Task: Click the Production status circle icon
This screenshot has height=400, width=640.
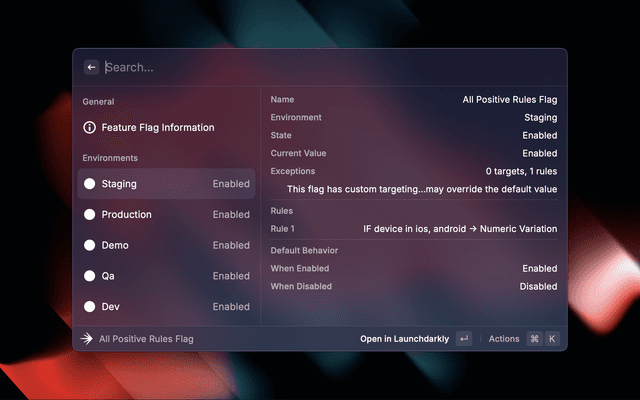Action: pyautogui.click(x=90, y=215)
